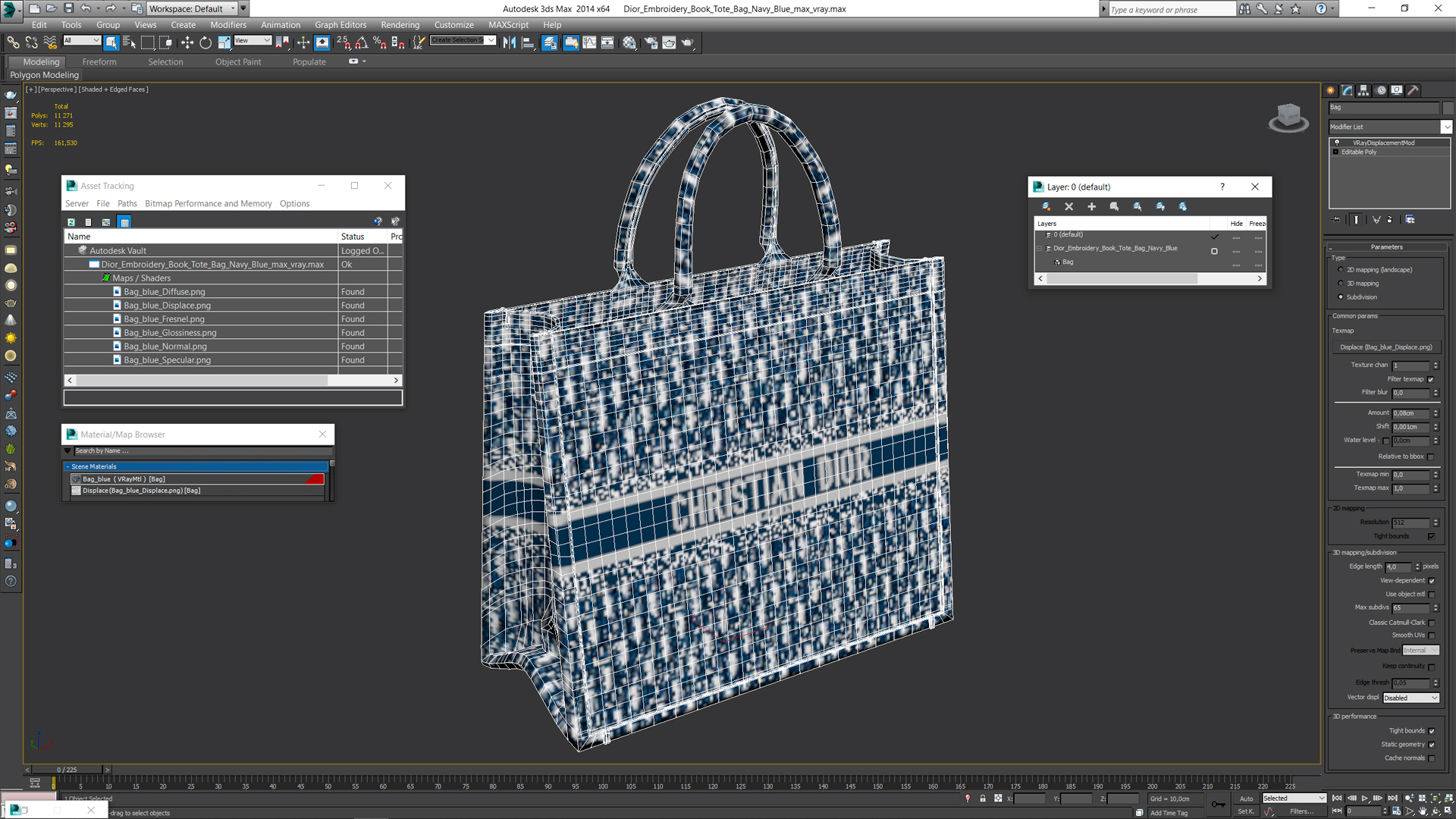The height and width of the screenshot is (819, 1456).
Task: Click the time slider at 0 / 225
Action: 67,770
